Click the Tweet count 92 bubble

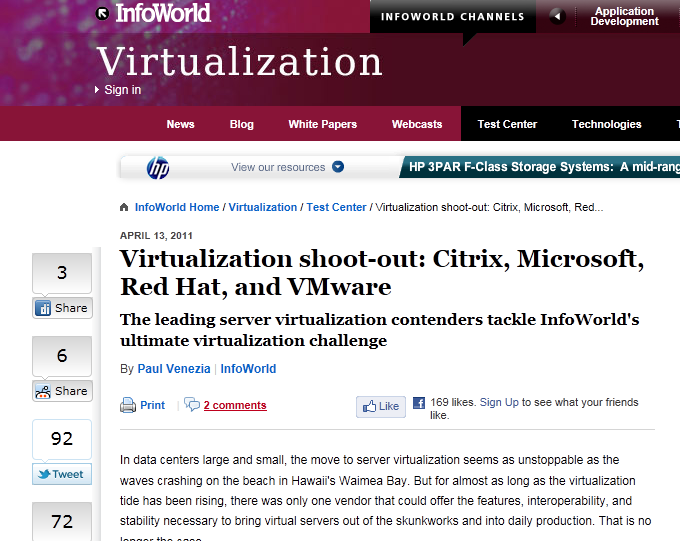pyautogui.click(x=62, y=439)
